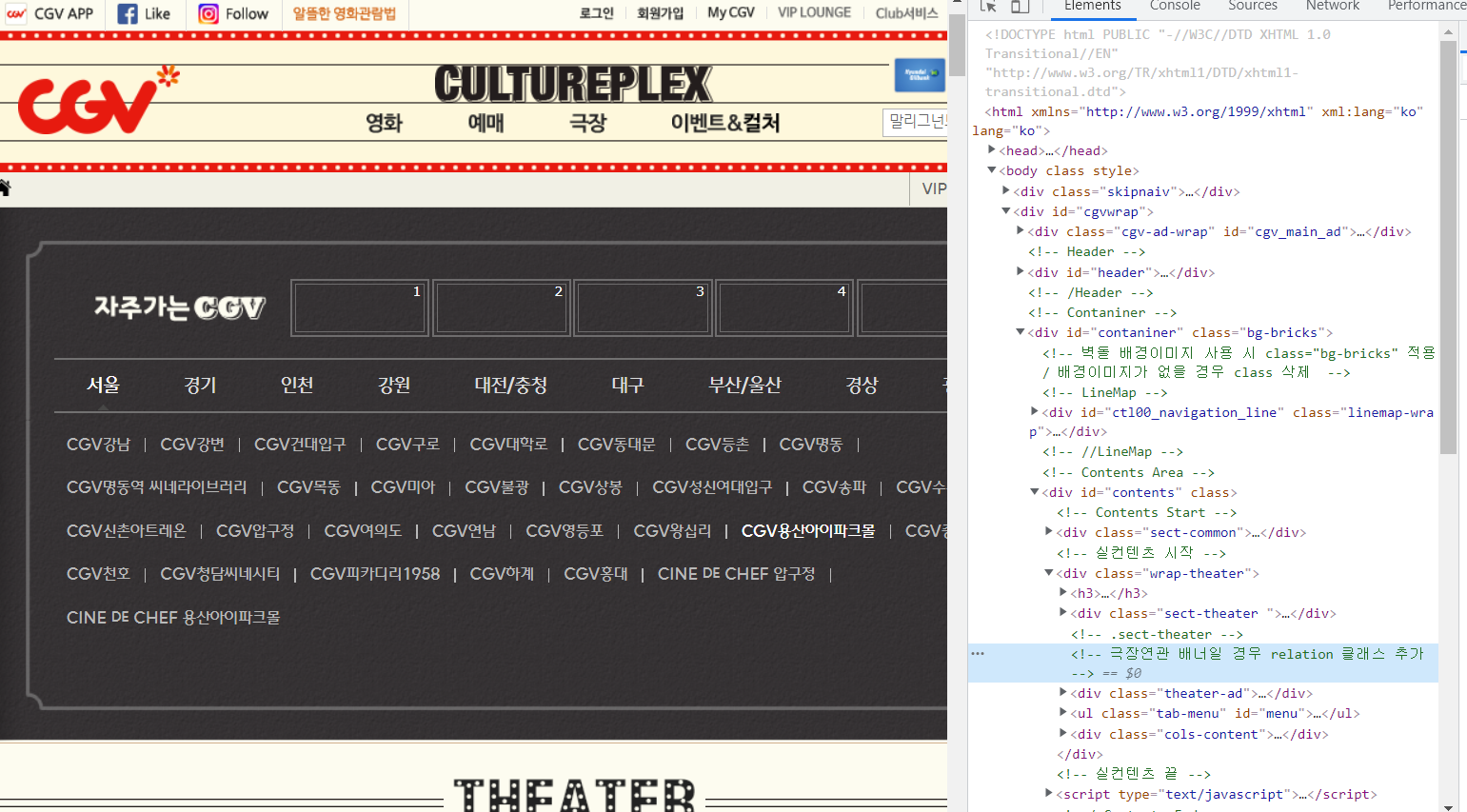Screen dimensions: 1467x812
Task: Click the movie search input field
Action: [915, 122]
